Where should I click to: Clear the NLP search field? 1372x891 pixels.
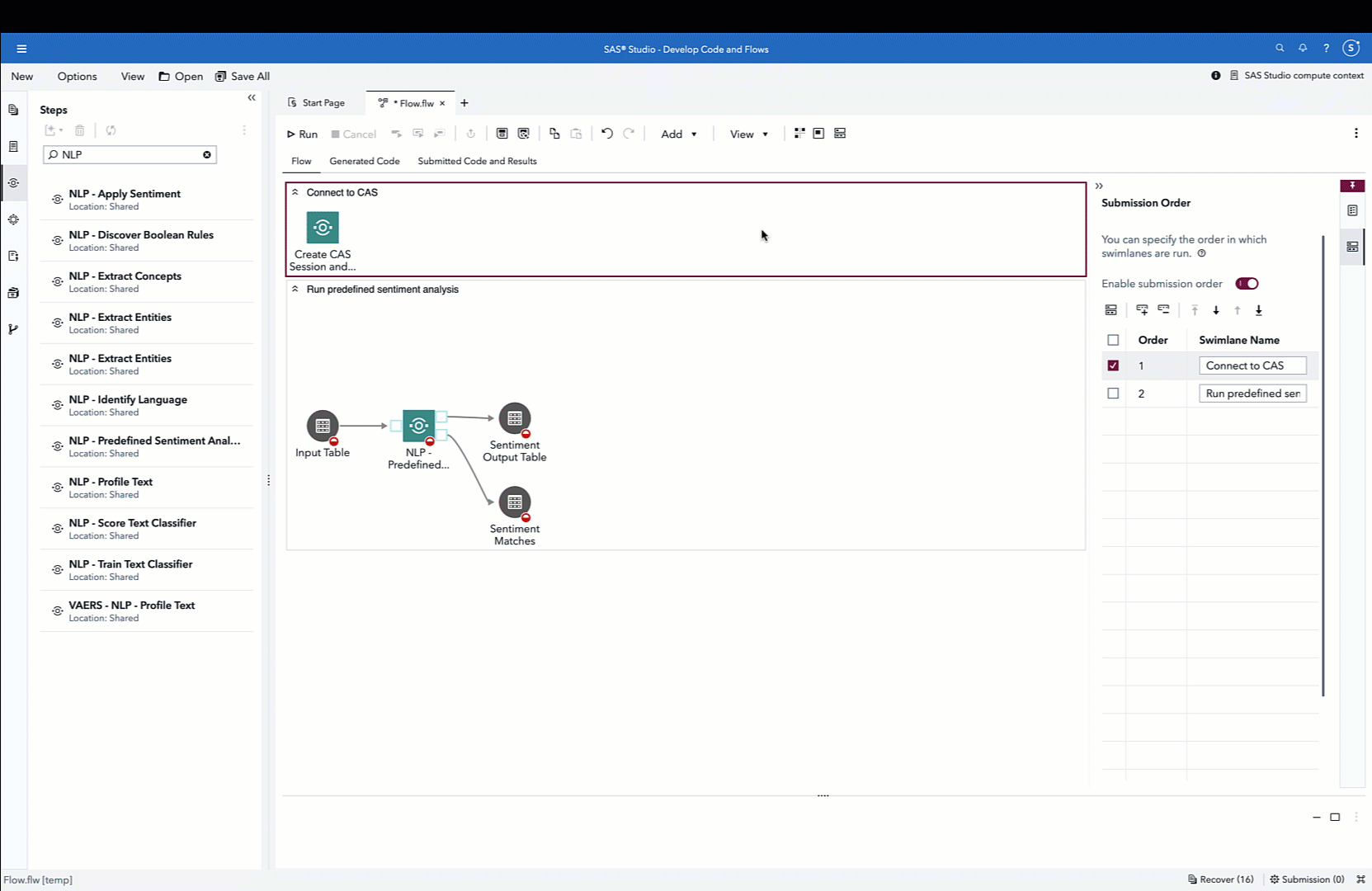(207, 154)
